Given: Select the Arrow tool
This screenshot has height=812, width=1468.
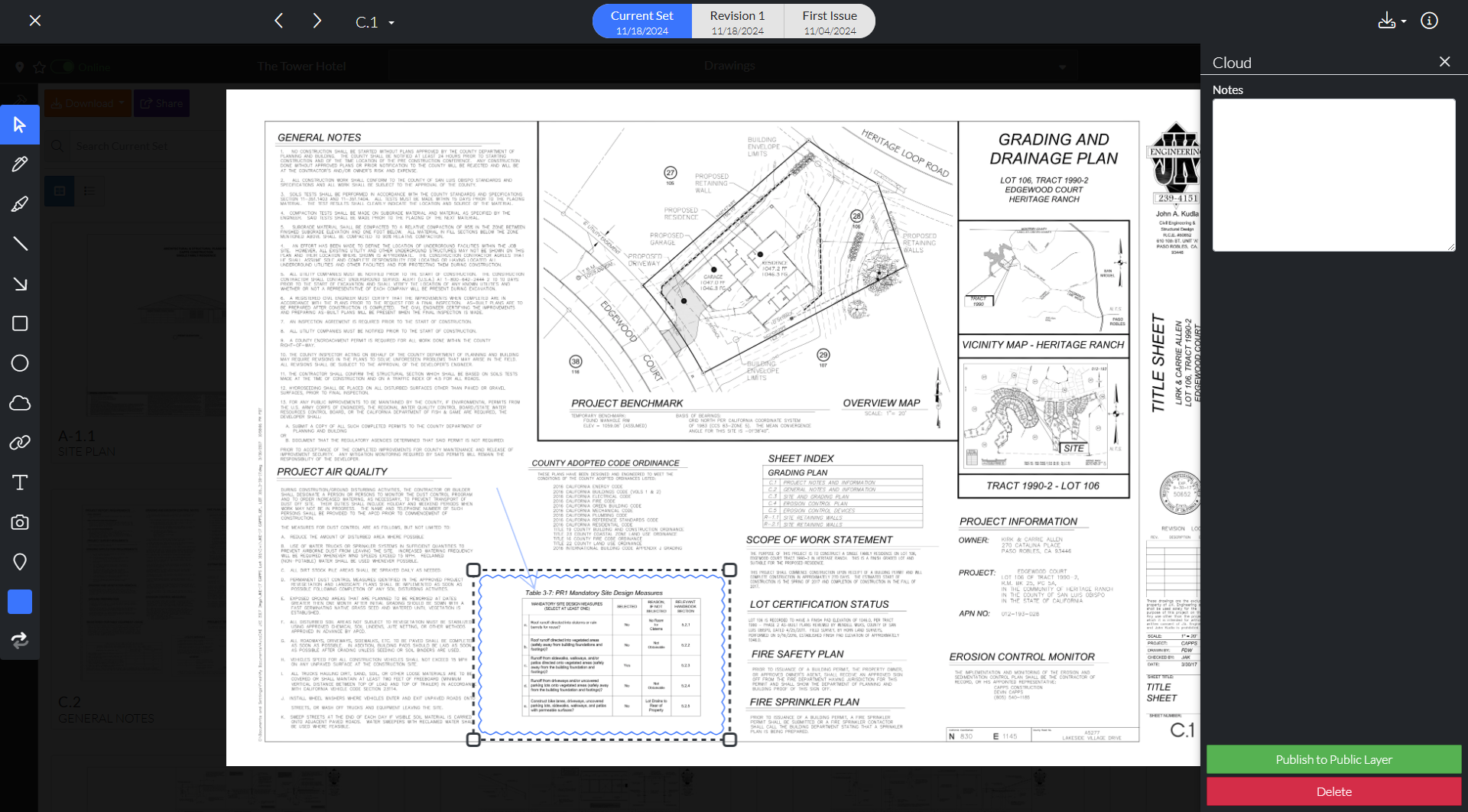Looking at the screenshot, I should (x=20, y=284).
